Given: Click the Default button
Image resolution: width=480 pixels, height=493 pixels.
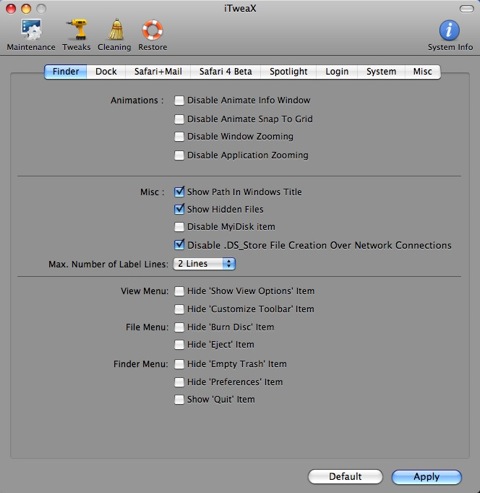Looking at the screenshot, I should click(x=345, y=477).
